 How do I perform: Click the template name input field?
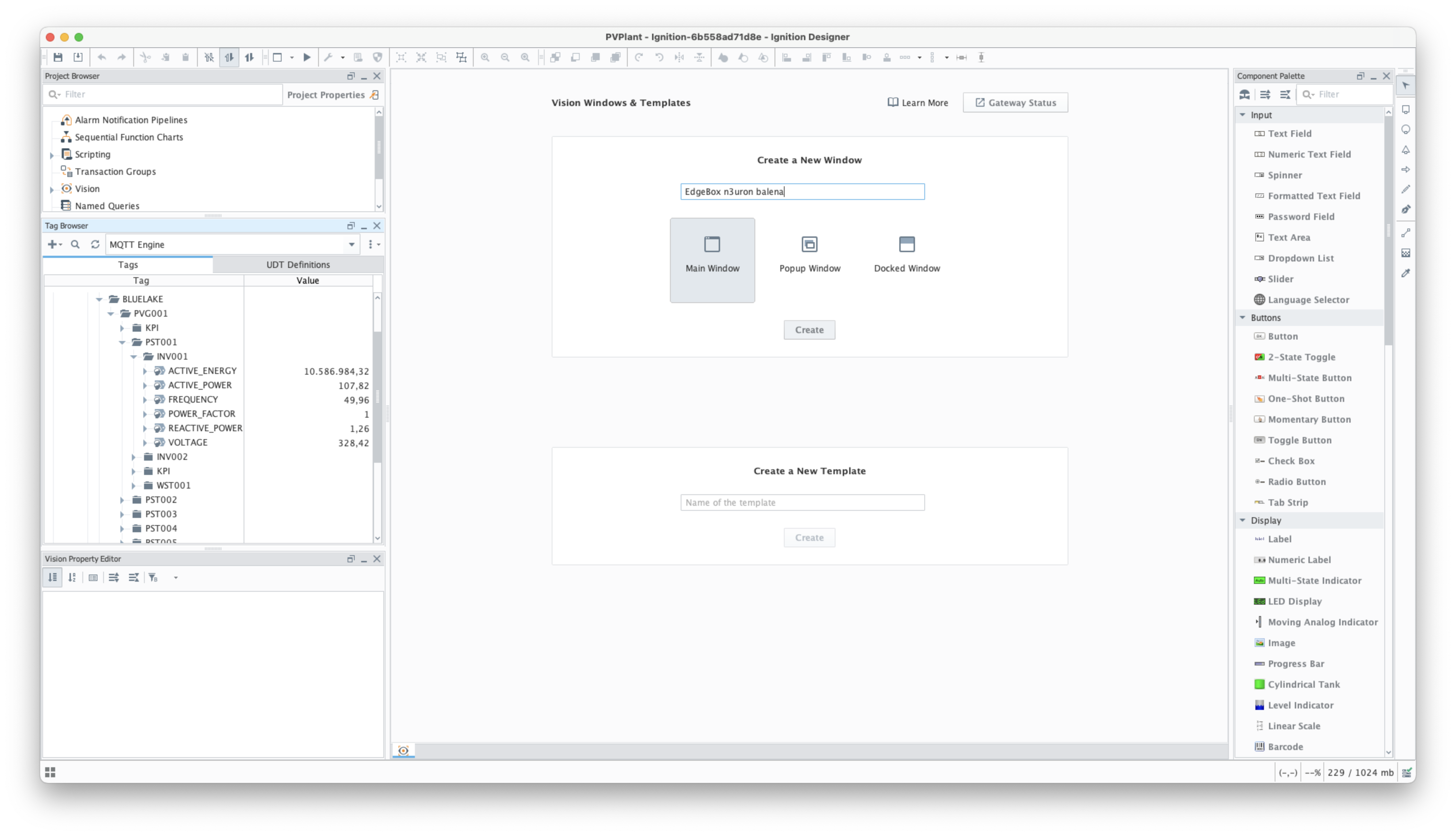pyautogui.click(x=802, y=503)
